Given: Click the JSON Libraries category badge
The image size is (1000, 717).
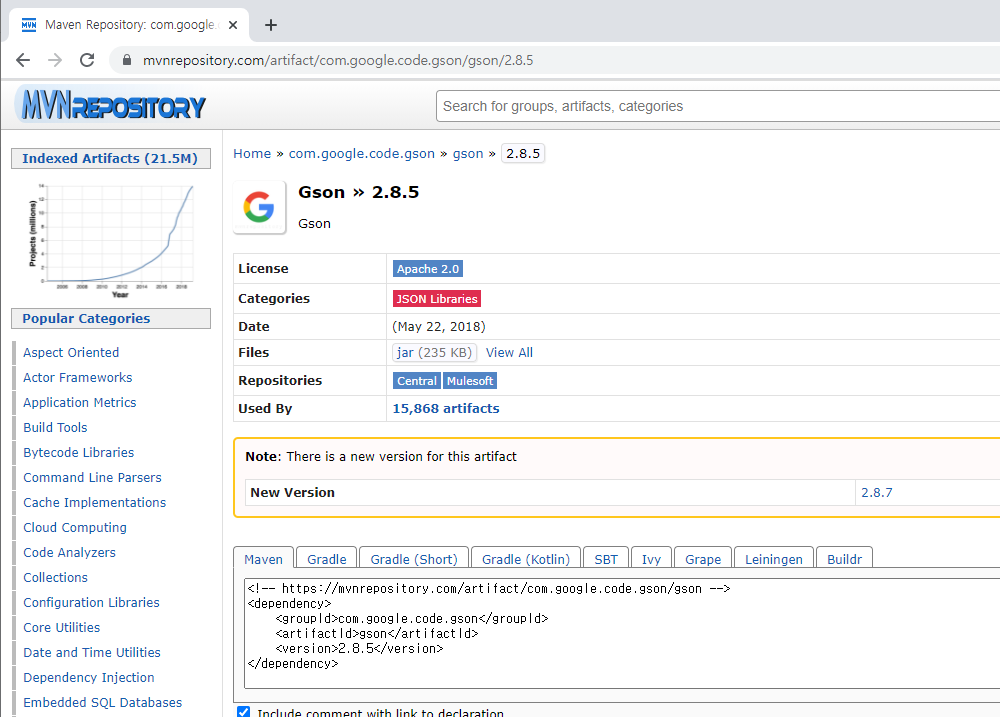Looking at the screenshot, I should [x=437, y=299].
